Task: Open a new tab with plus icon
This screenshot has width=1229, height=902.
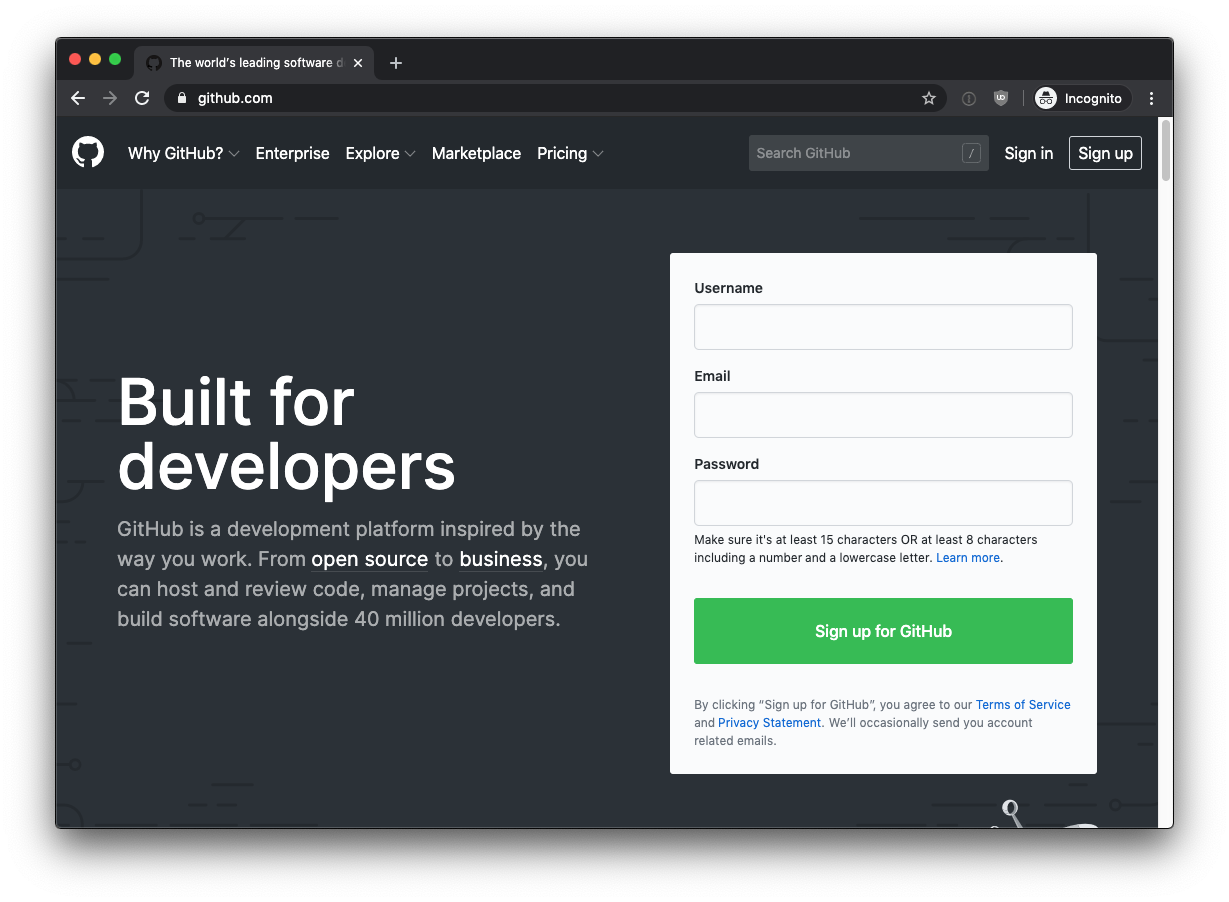Action: click(x=396, y=63)
